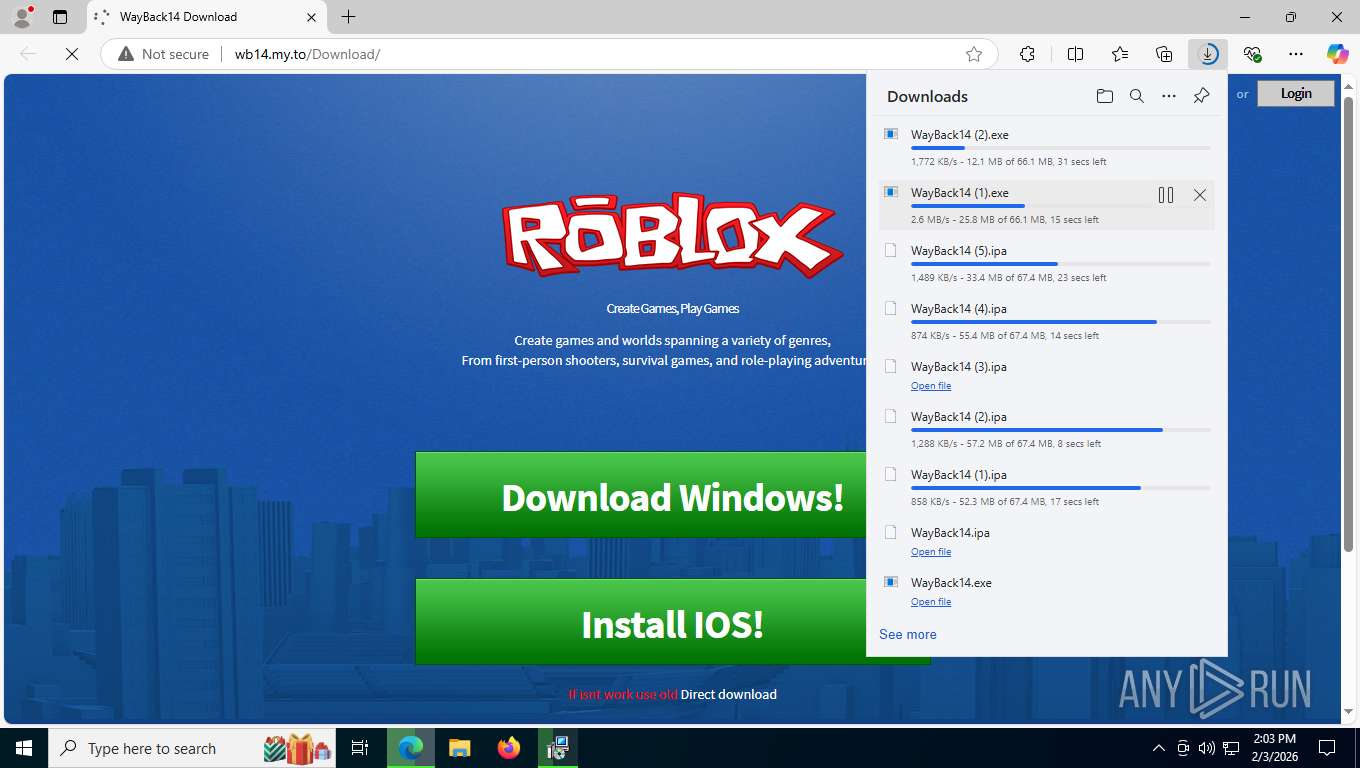Open file link under WayBack14 (3).ipa

[x=930, y=386]
